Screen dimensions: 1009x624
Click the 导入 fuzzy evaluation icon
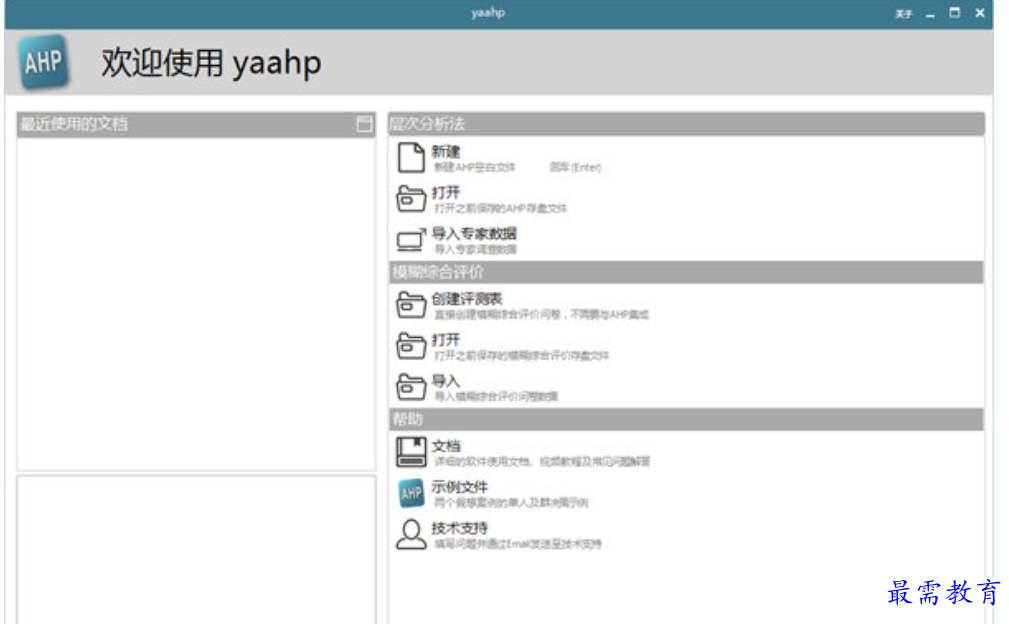click(411, 387)
